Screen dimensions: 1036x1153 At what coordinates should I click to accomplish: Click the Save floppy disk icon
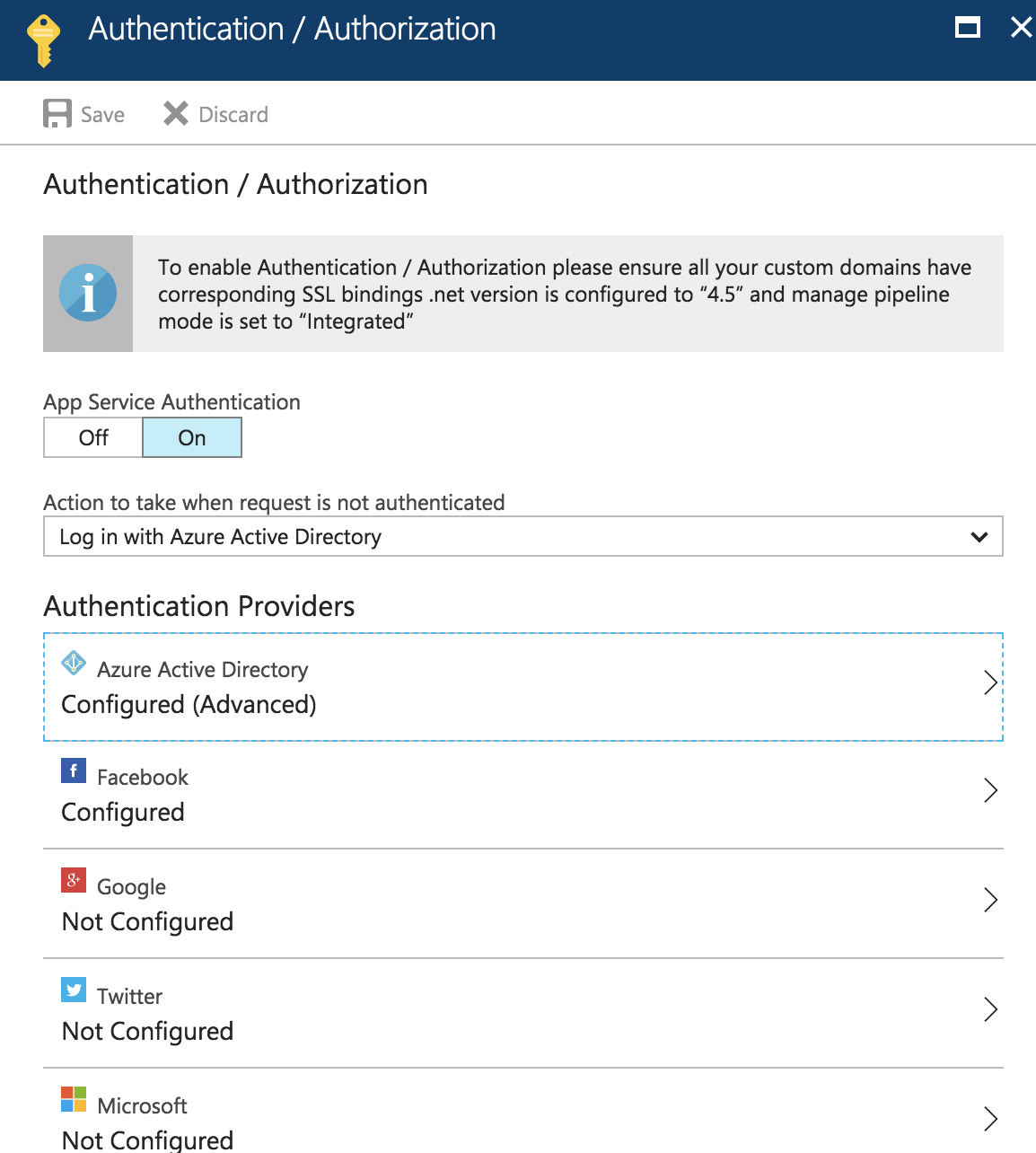tap(57, 114)
